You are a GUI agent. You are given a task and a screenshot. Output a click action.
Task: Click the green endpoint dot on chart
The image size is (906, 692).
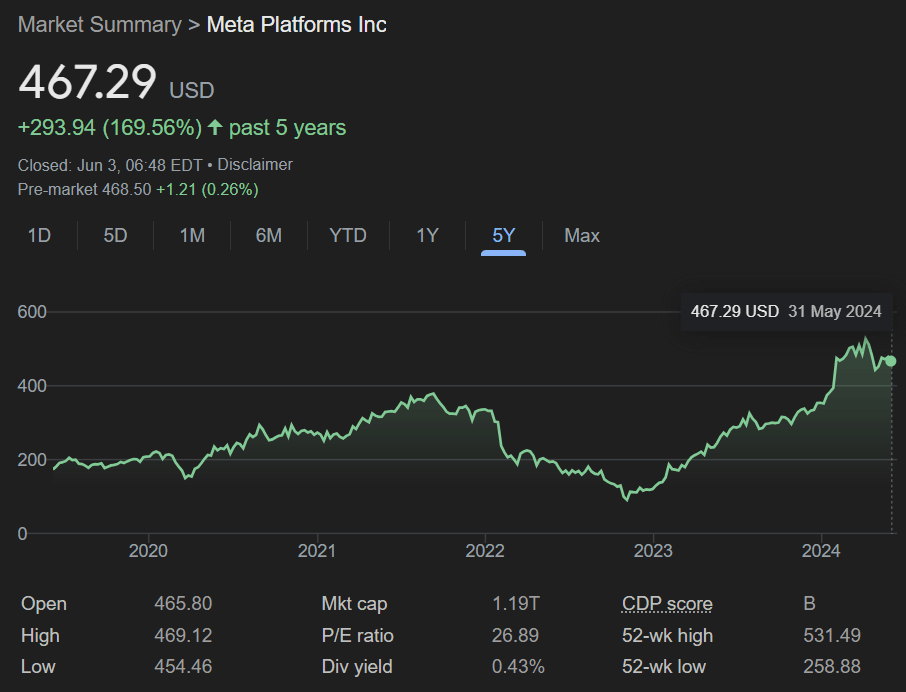point(891,361)
